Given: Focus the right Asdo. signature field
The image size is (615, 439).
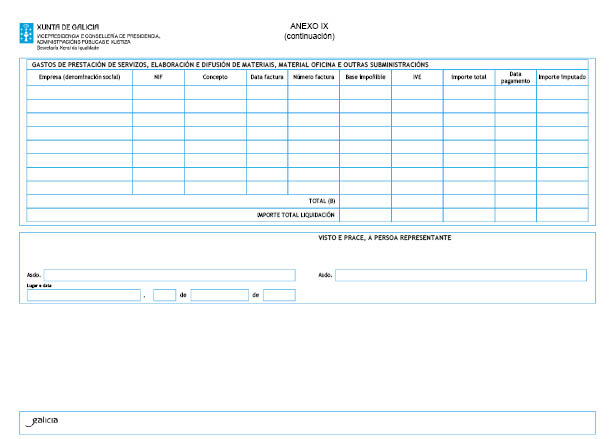Looking at the screenshot, I should [x=460, y=275].
